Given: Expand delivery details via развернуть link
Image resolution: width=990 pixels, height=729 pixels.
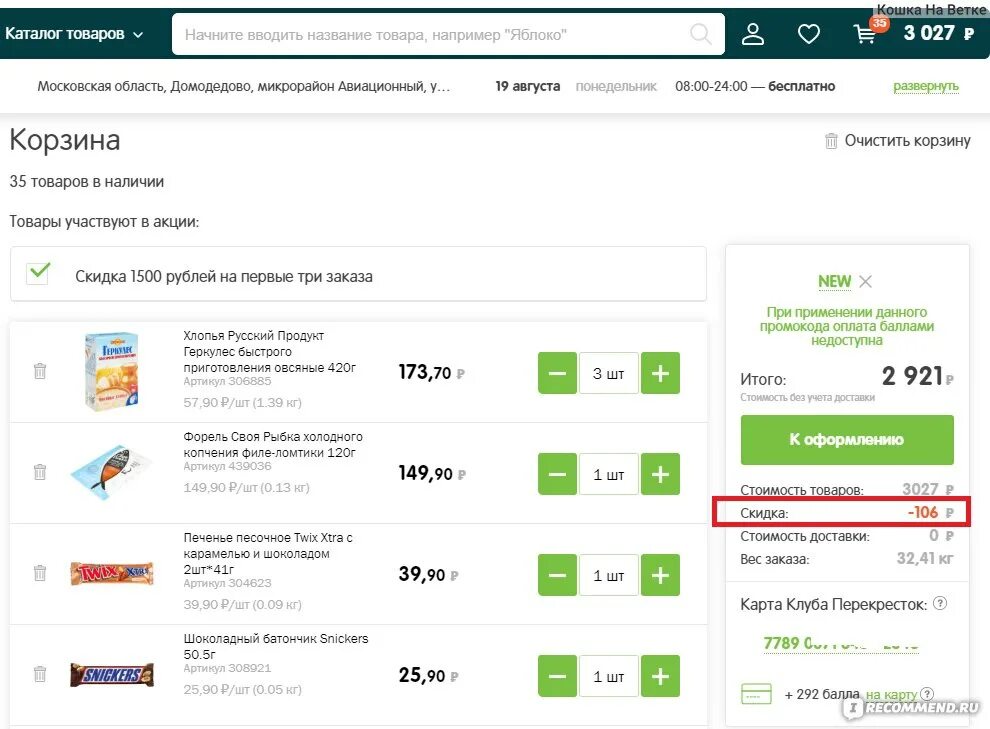Looking at the screenshot, I should click(x=926, y=86).
